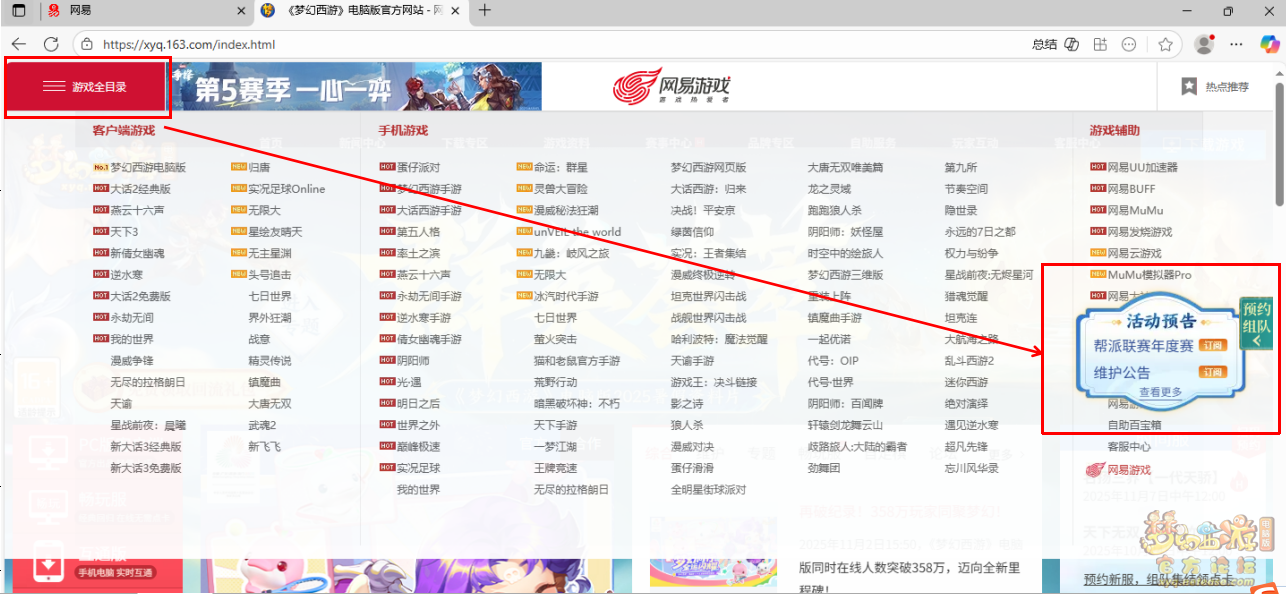Subscribe to 维护公告 via 订阅
Image resolution: width=1286 pixels, height=594 pixels.
coord(1212,372)
